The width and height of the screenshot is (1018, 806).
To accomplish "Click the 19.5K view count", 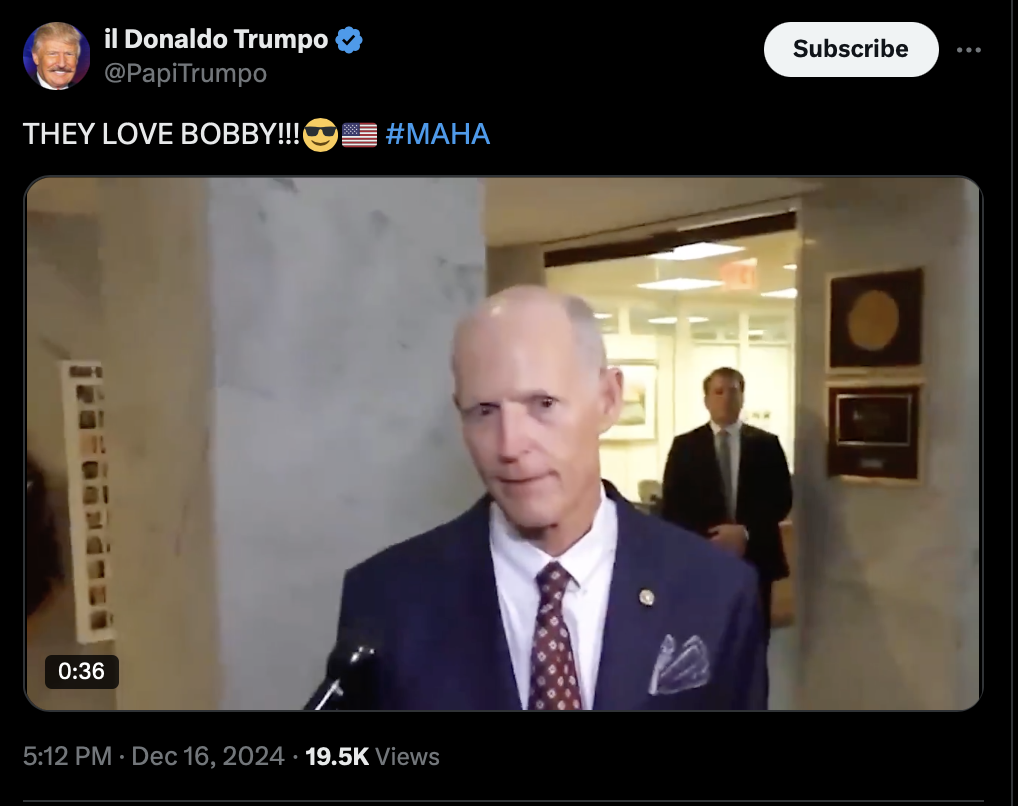I will (x=337, y=757).
